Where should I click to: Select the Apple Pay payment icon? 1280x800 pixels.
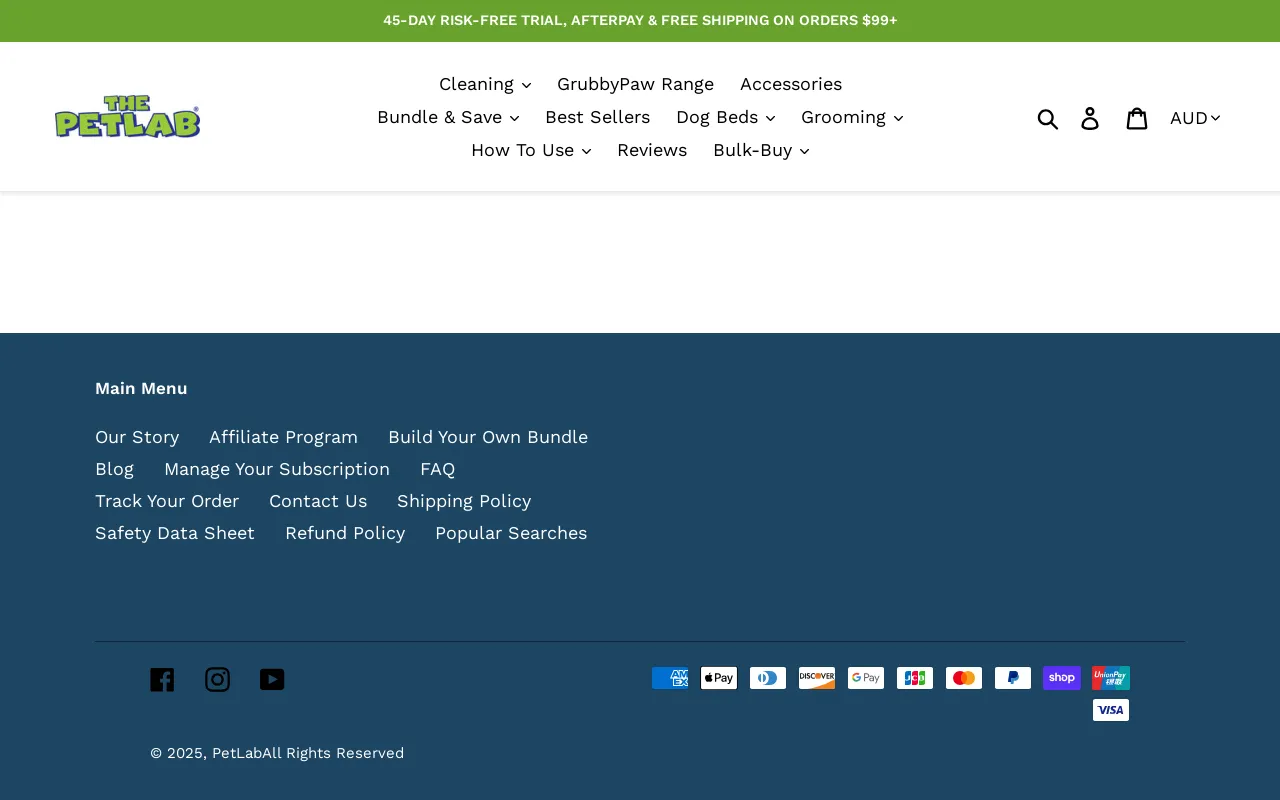click(x=718, y=677)
